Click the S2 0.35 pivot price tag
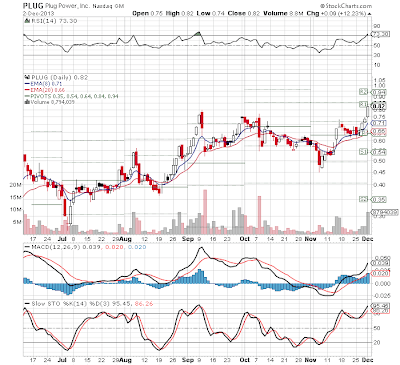This screenshot has width=400, height=365. point(373,199)
